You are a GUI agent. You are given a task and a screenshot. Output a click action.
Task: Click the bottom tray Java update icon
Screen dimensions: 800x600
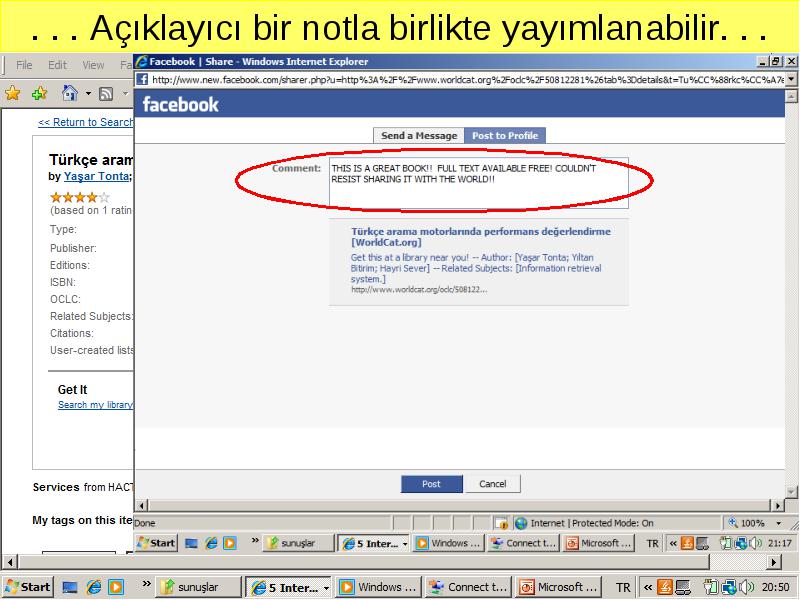tap(665, 588)
